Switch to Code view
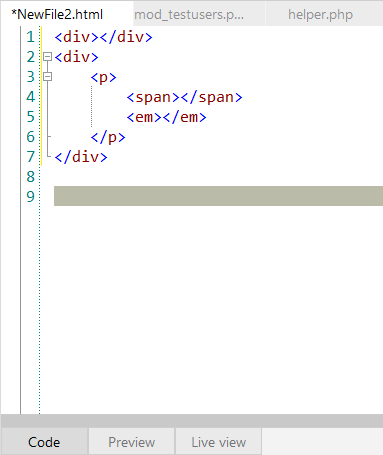This screenshot has height=455, width=383. coord(44,442)
